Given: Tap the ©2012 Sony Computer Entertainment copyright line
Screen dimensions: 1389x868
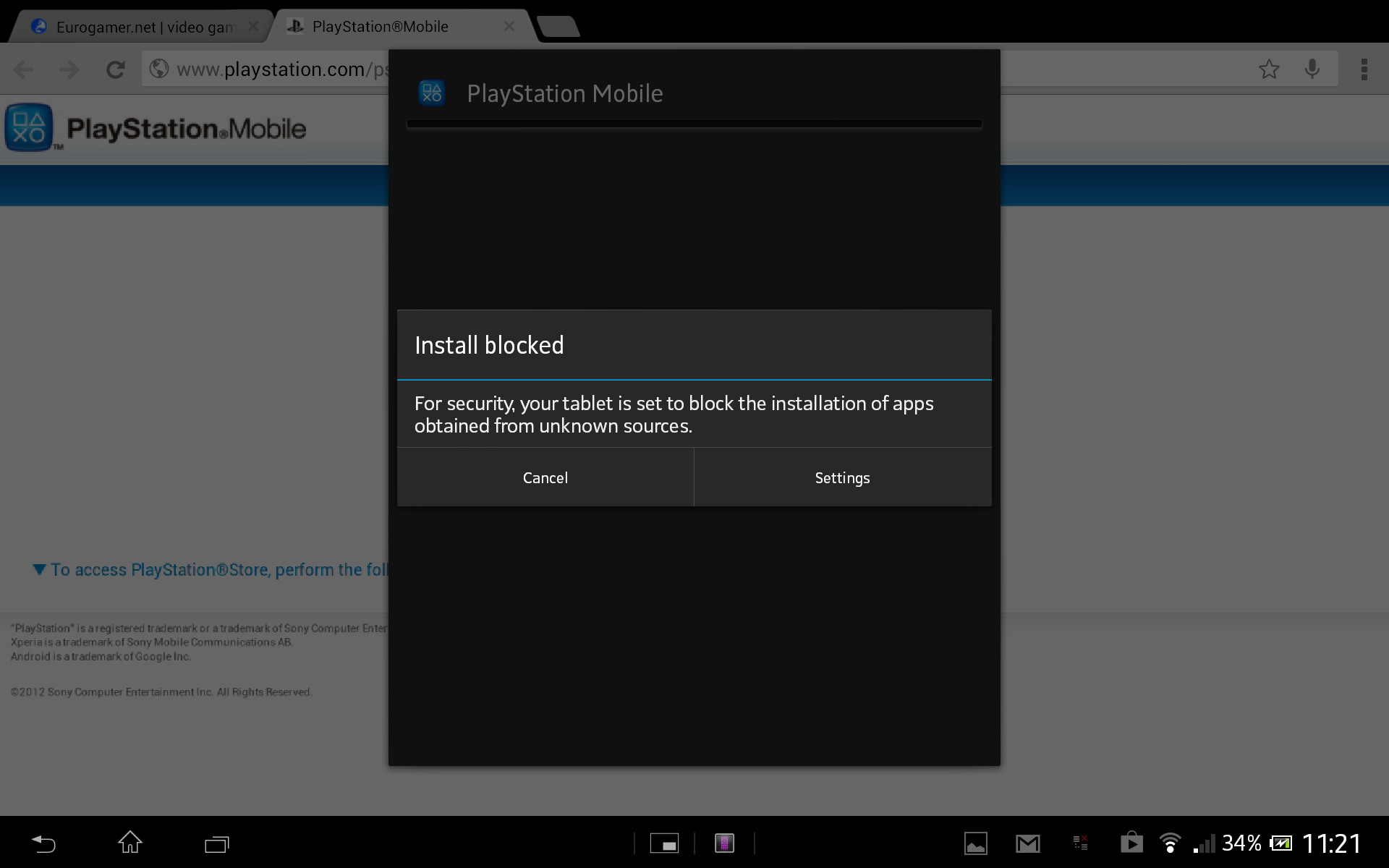Looking at the screenshot, I should [x=161, y=692].
